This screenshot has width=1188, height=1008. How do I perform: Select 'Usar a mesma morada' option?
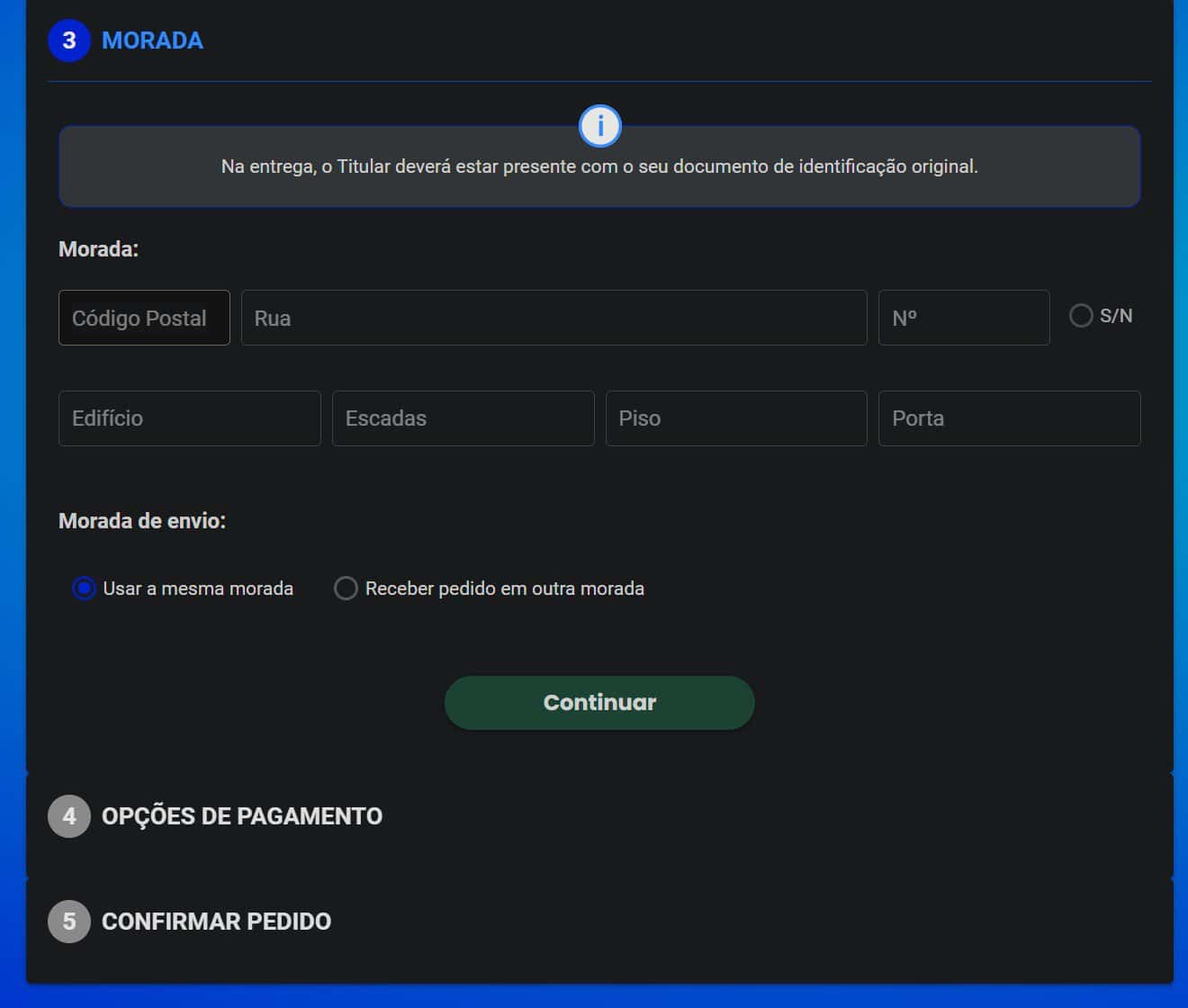pyautogui.click(x=84, y=589)
